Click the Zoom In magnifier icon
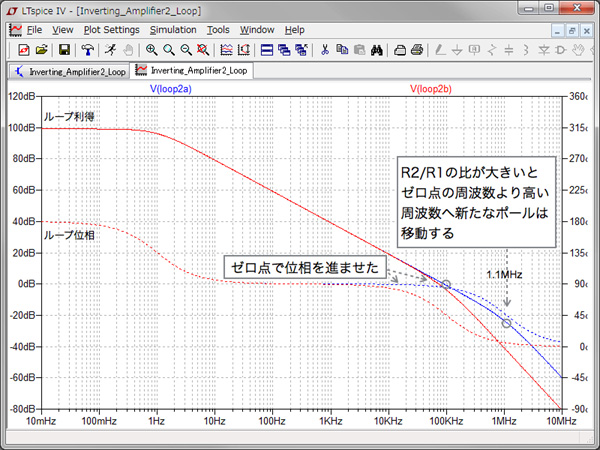The height and width of the screenshot is (450, 600). click(x=151, y=49)
